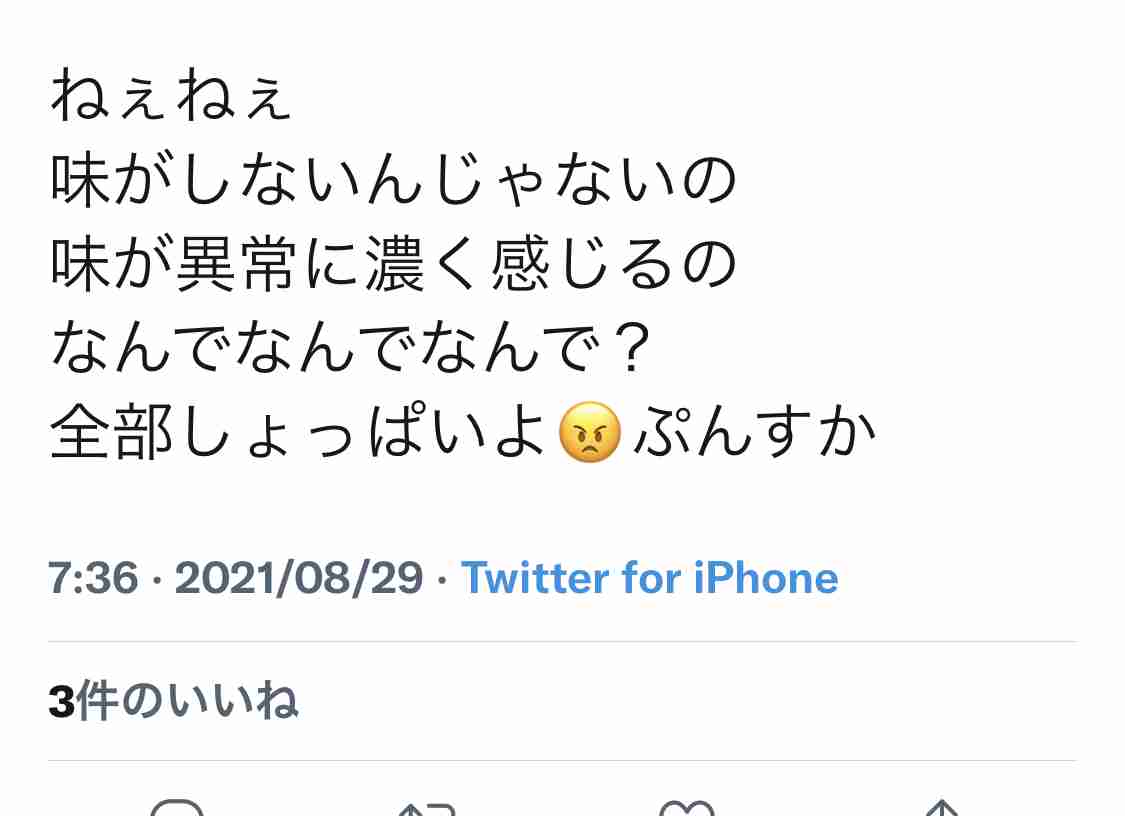Tap the 味がしないんじゃないの line
Screen dimensions: 1125x816
coord(393,179)
